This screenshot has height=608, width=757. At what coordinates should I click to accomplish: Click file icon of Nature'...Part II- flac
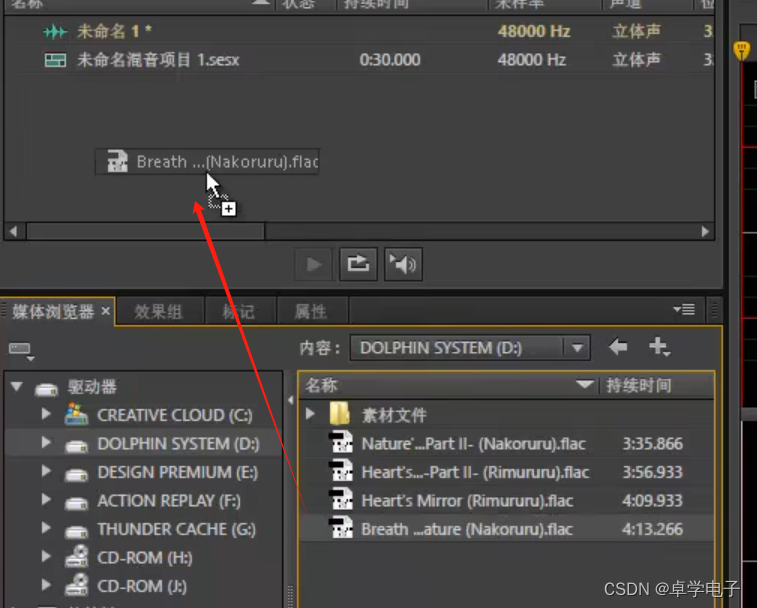pyautogui.click(x=341, y=442)
